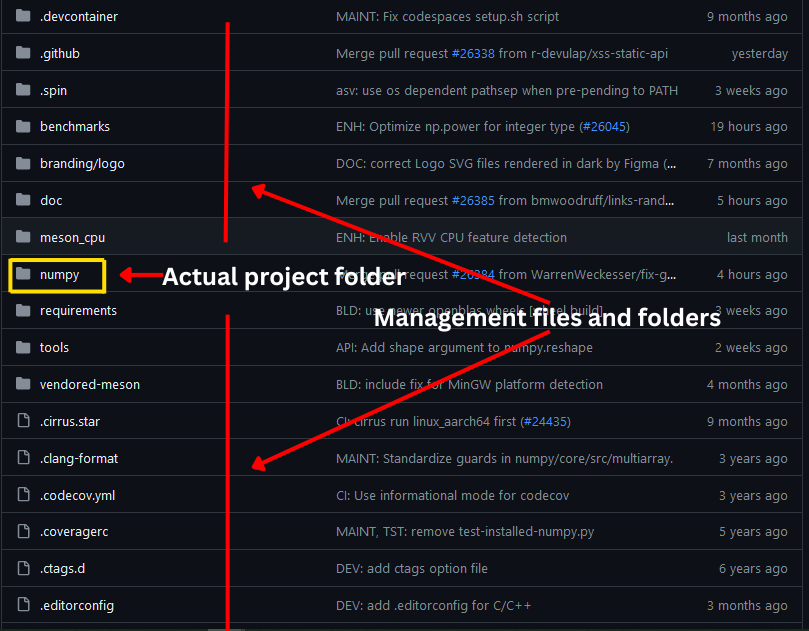The image size is (809, 631).
Task: Click the folder icon beside doc
Action: (x=23, y=200)
